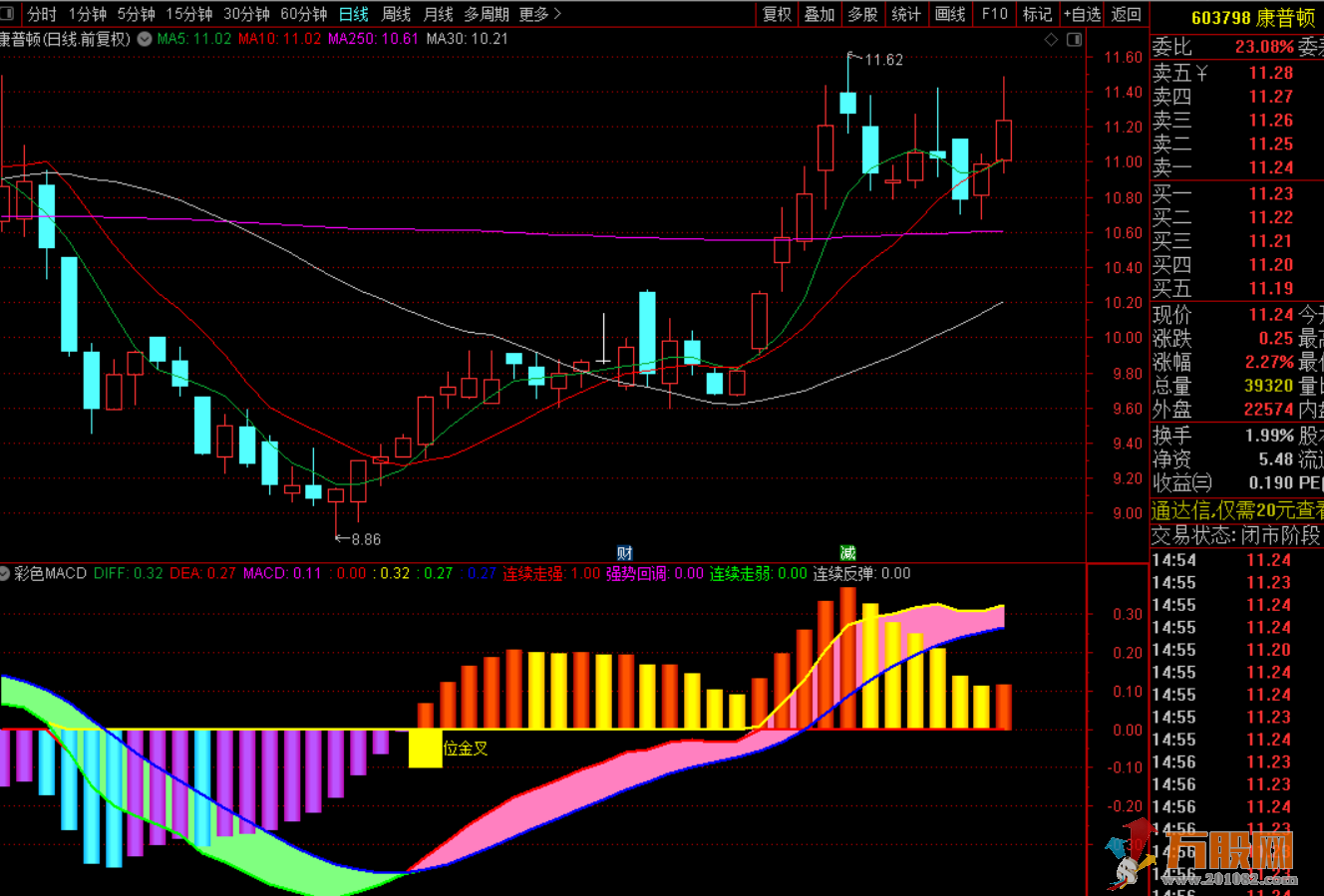Open the 画线 drawing tool
This screenshot has height=896, width=1324.
pos(950,14)
